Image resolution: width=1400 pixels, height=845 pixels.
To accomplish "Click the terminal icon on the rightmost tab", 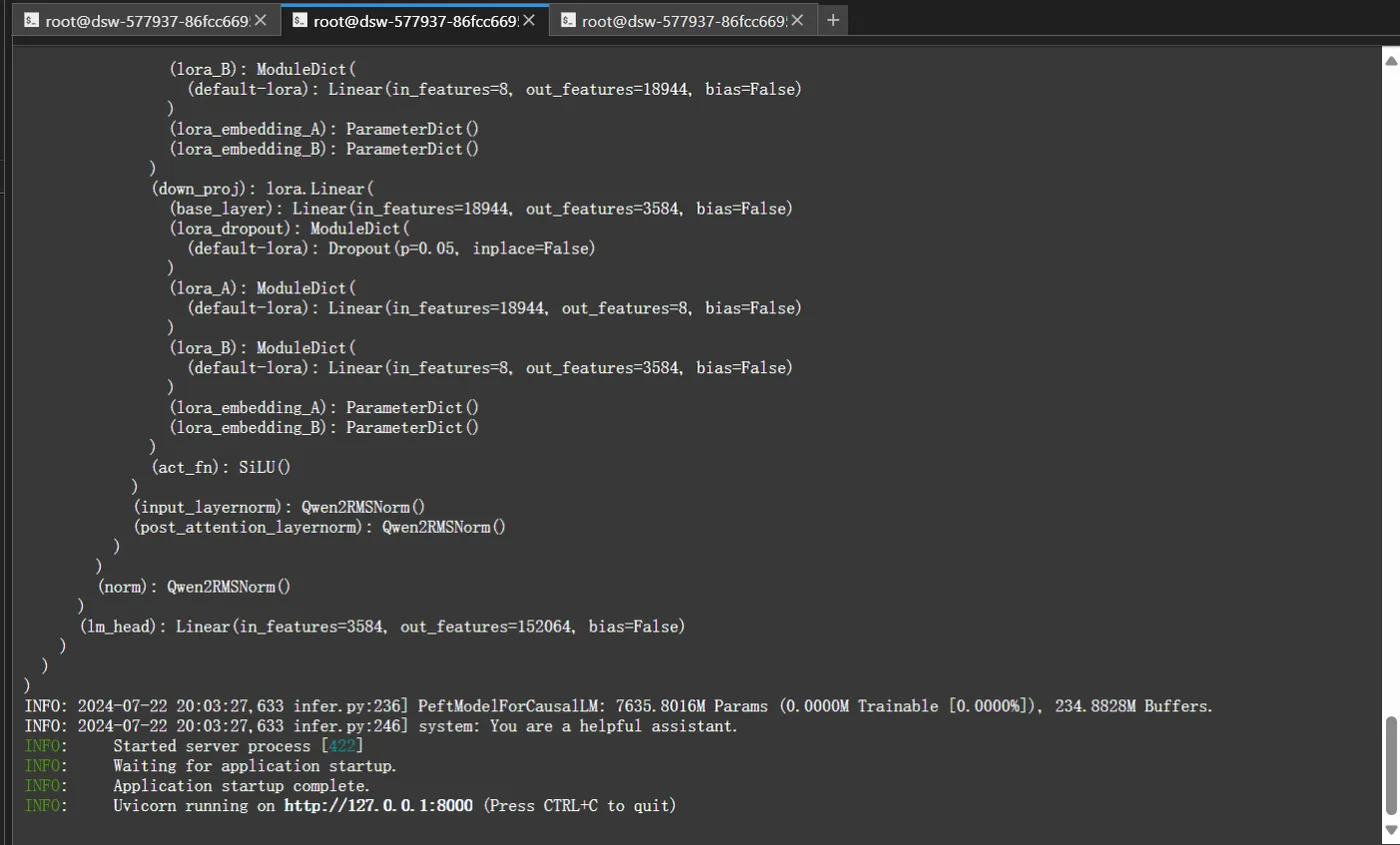I will pos(569,20).
